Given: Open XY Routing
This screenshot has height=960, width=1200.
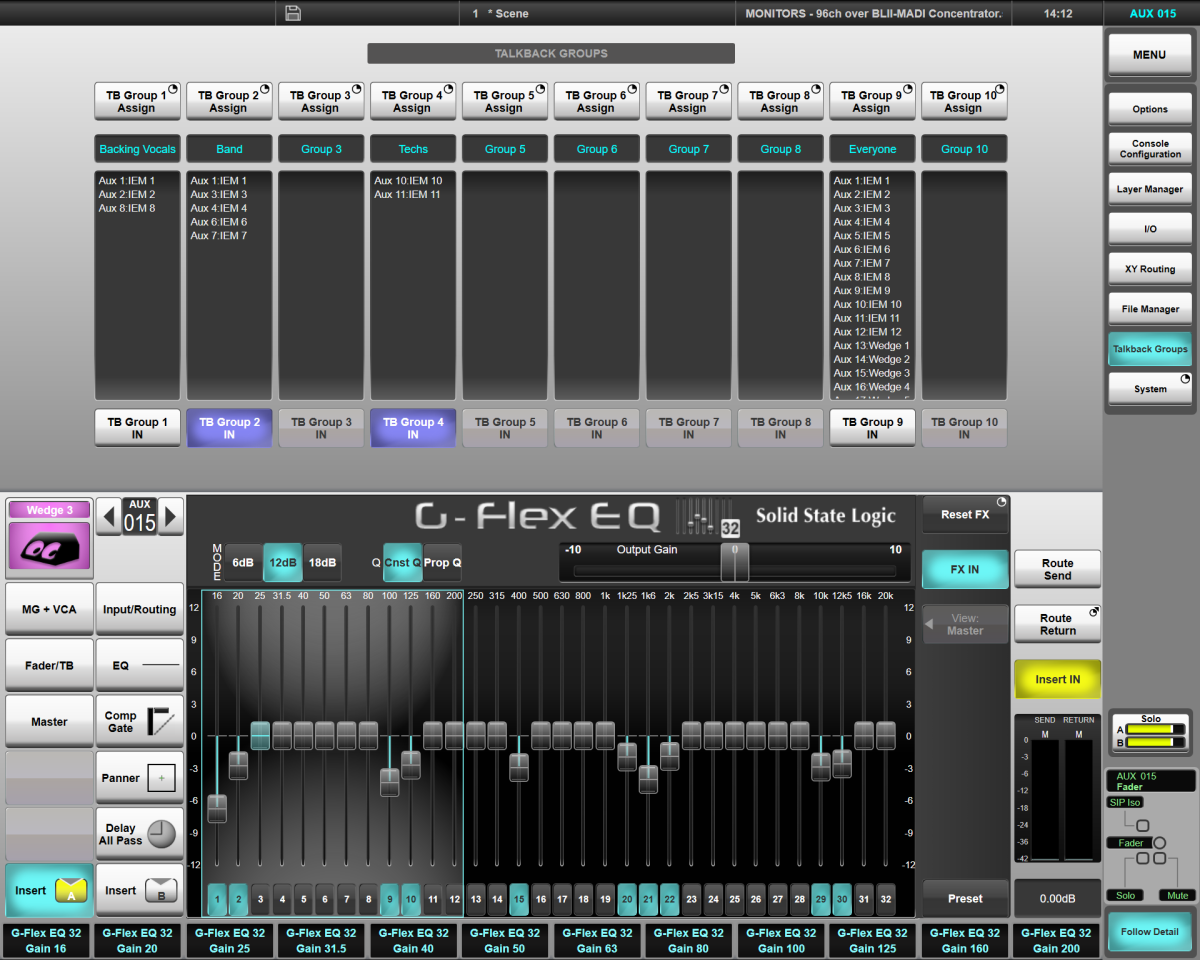Looking at the screenshot, I should (1150, 269).
